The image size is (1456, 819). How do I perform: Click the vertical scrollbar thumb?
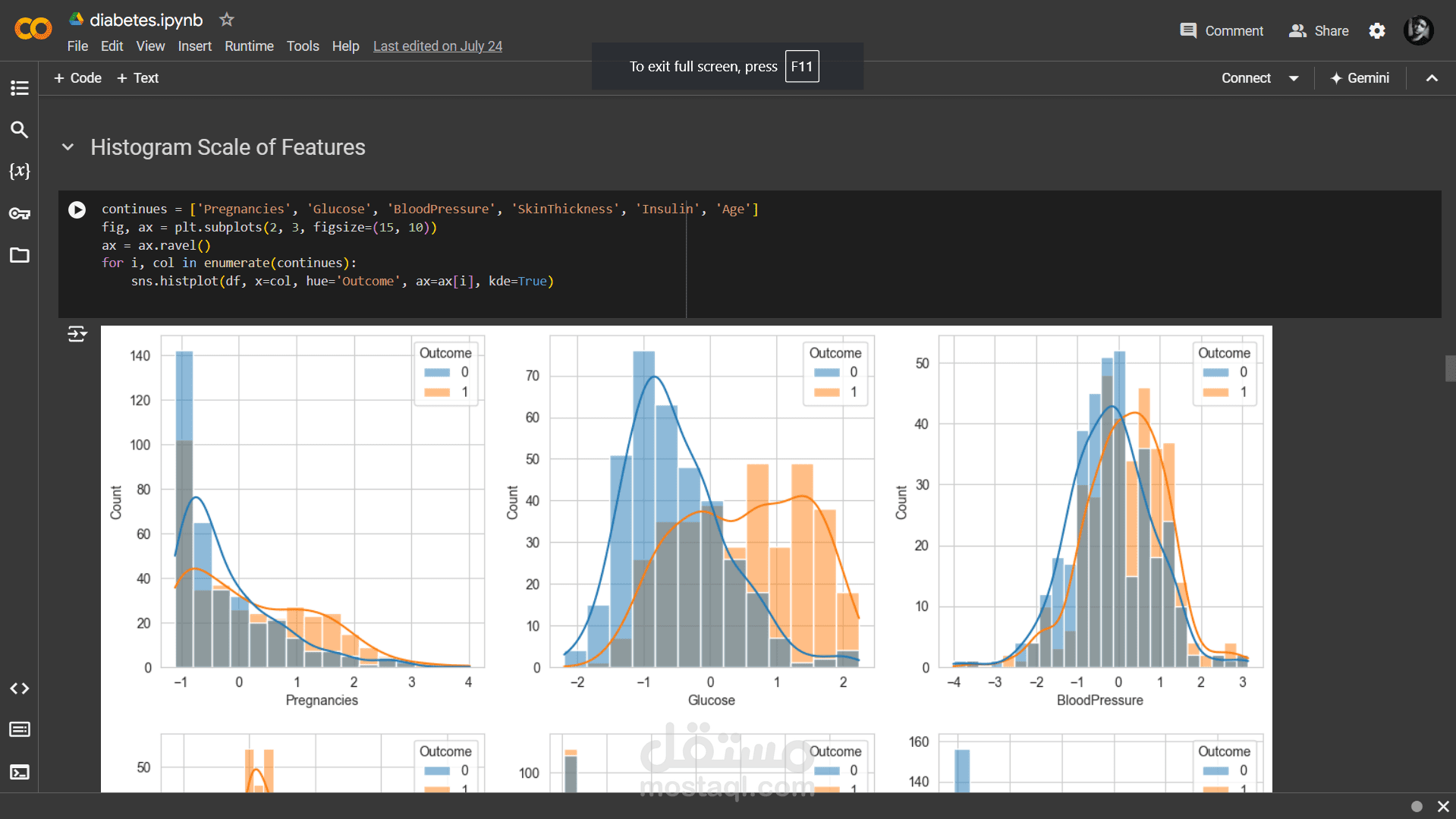click(1450, 368)
